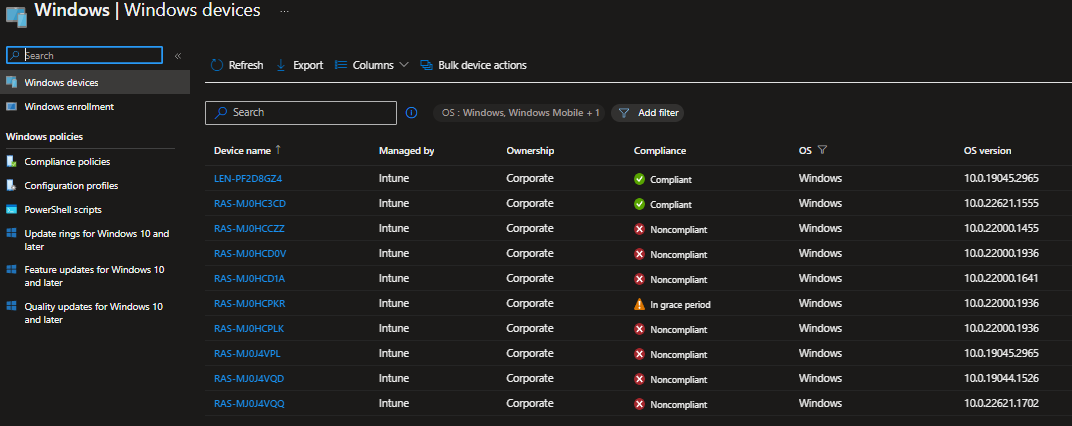Viewport: 1072px width, 426px height.
Task: Click the Feature updates Windows logo icon
Action: pyautogui.click(x=11, y=269)
